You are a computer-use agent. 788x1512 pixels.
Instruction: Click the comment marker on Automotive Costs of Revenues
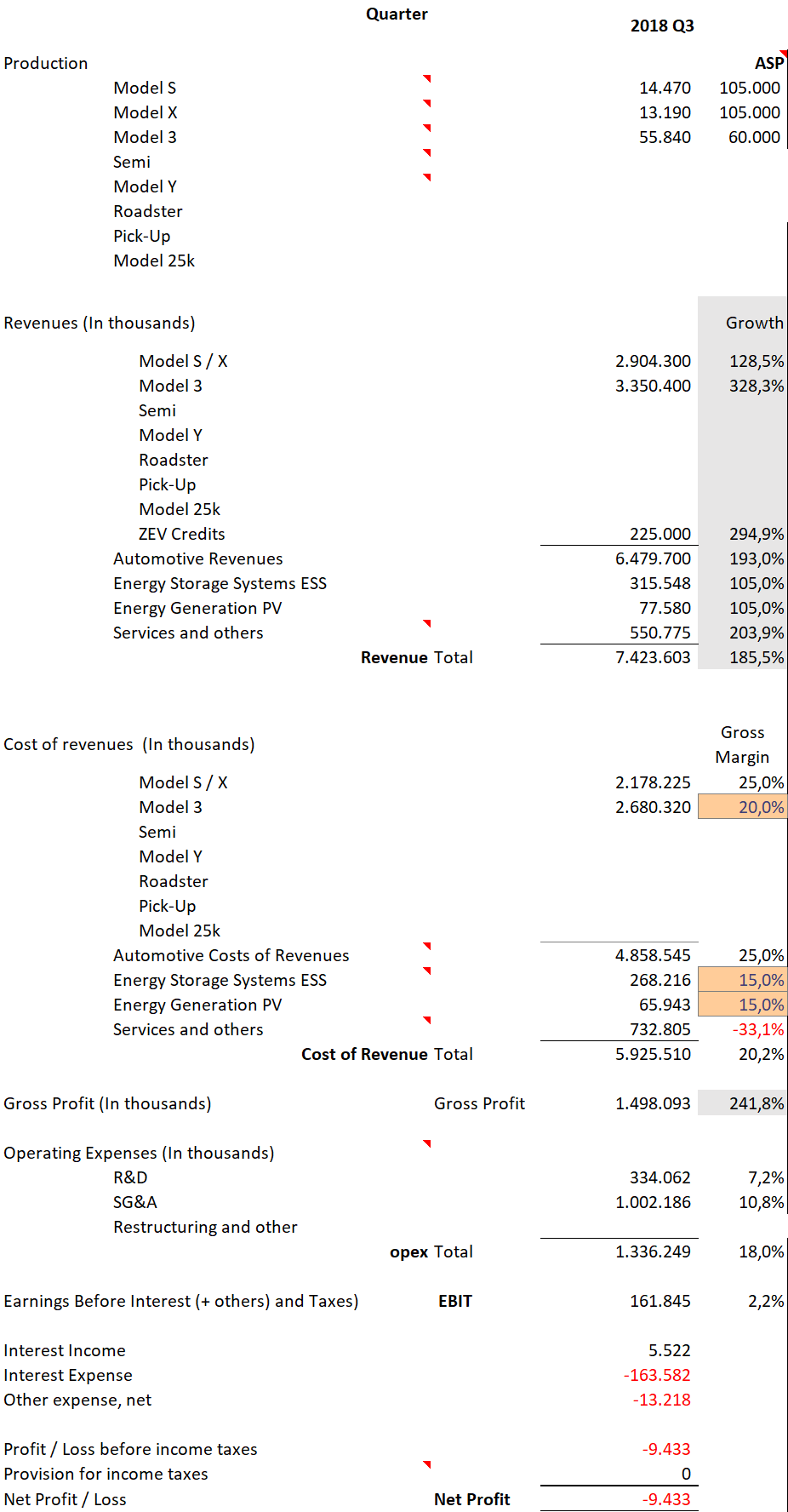click(427, 946)
